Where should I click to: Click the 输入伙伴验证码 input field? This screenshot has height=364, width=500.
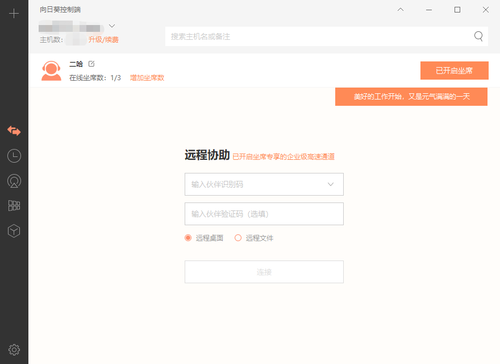[264, 214]
